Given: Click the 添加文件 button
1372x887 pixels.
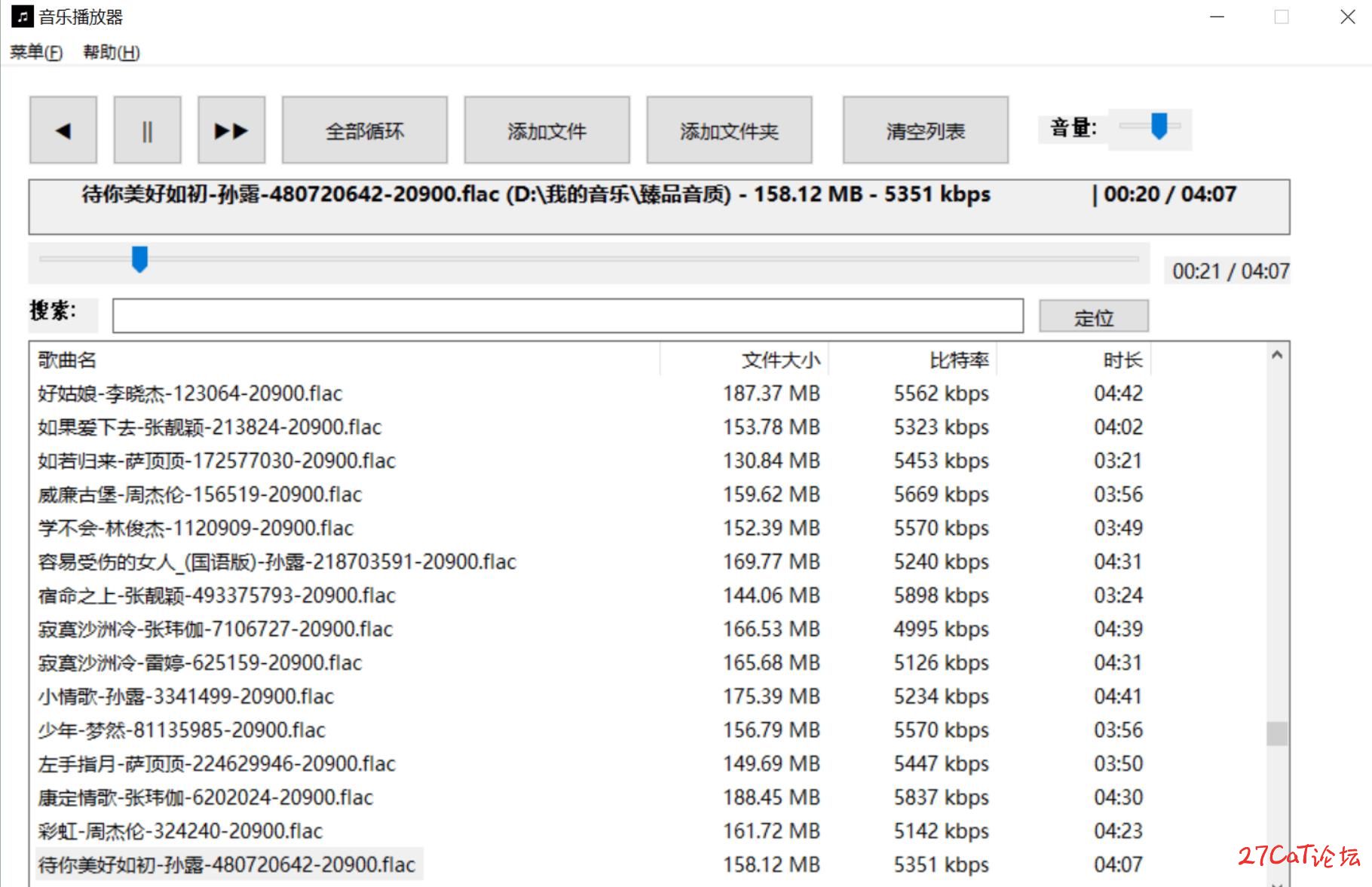Looking at the screenshot, I should [547, 130].
